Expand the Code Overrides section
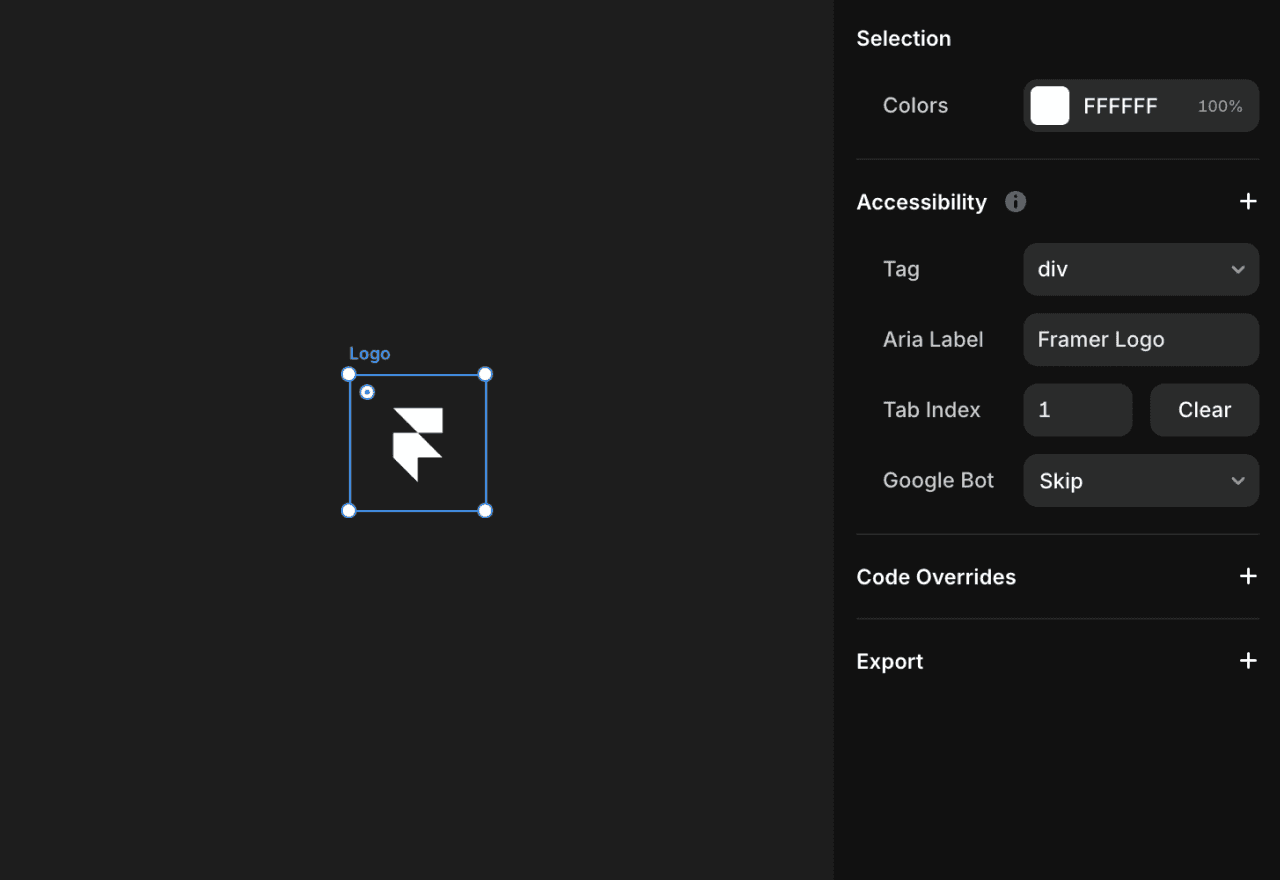The image size is (1280, 880). pos(1248,576)
